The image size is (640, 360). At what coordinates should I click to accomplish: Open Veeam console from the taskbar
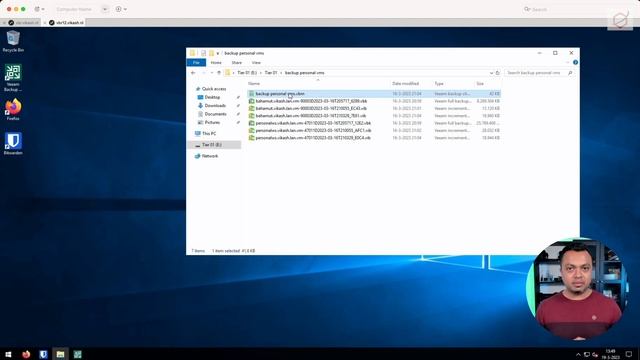pyautogui.click(x=78, y=354)
